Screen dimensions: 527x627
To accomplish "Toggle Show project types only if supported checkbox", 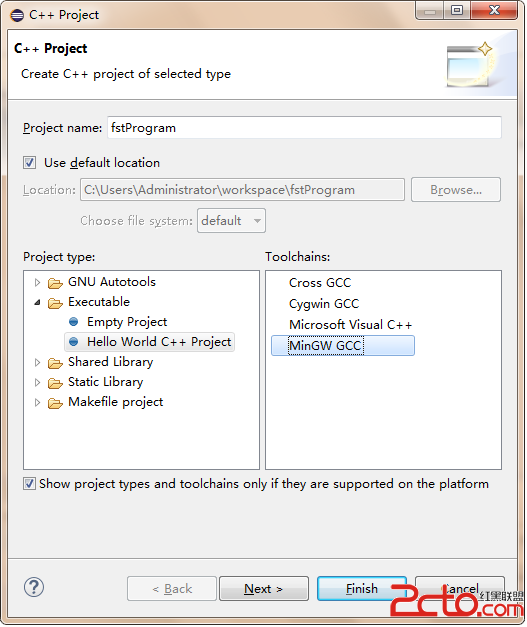I will point(29,484).
